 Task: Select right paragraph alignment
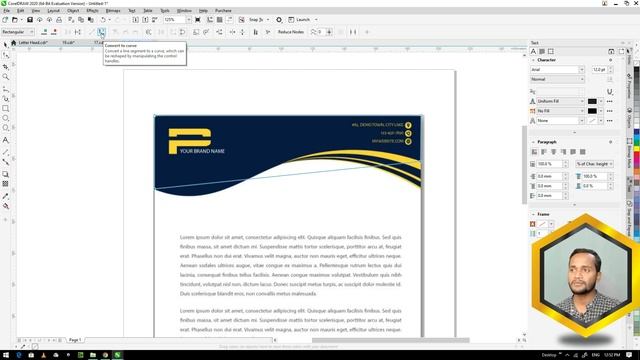pos(563,152)
